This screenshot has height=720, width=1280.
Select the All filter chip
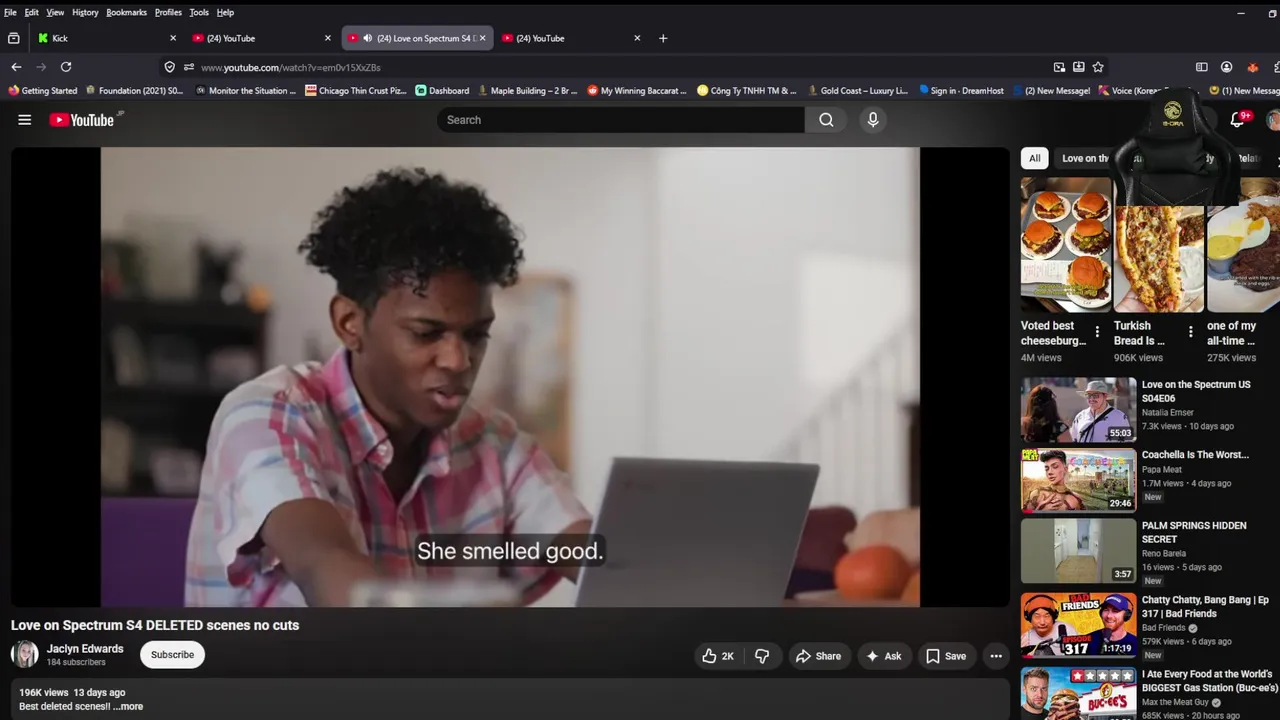click(x=1034, y=158)
